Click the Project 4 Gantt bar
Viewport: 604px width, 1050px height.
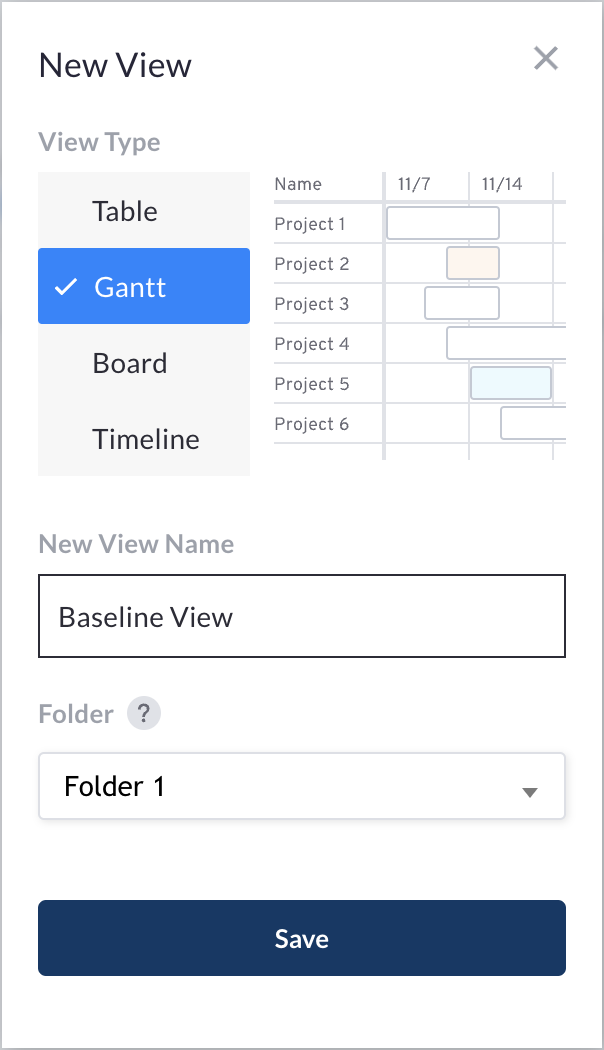click(x=506, y=344)
